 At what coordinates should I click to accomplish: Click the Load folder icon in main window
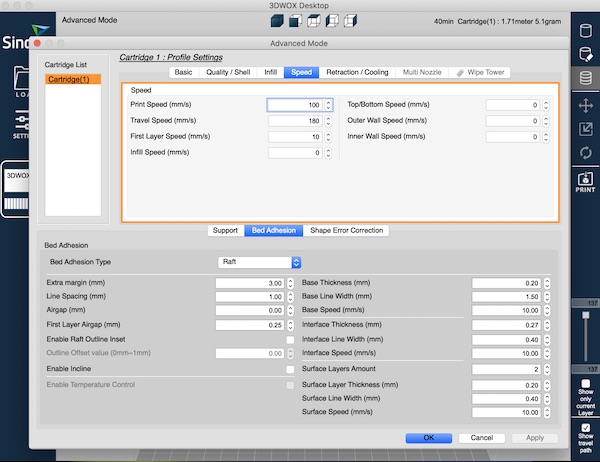(x=21, y=82)
